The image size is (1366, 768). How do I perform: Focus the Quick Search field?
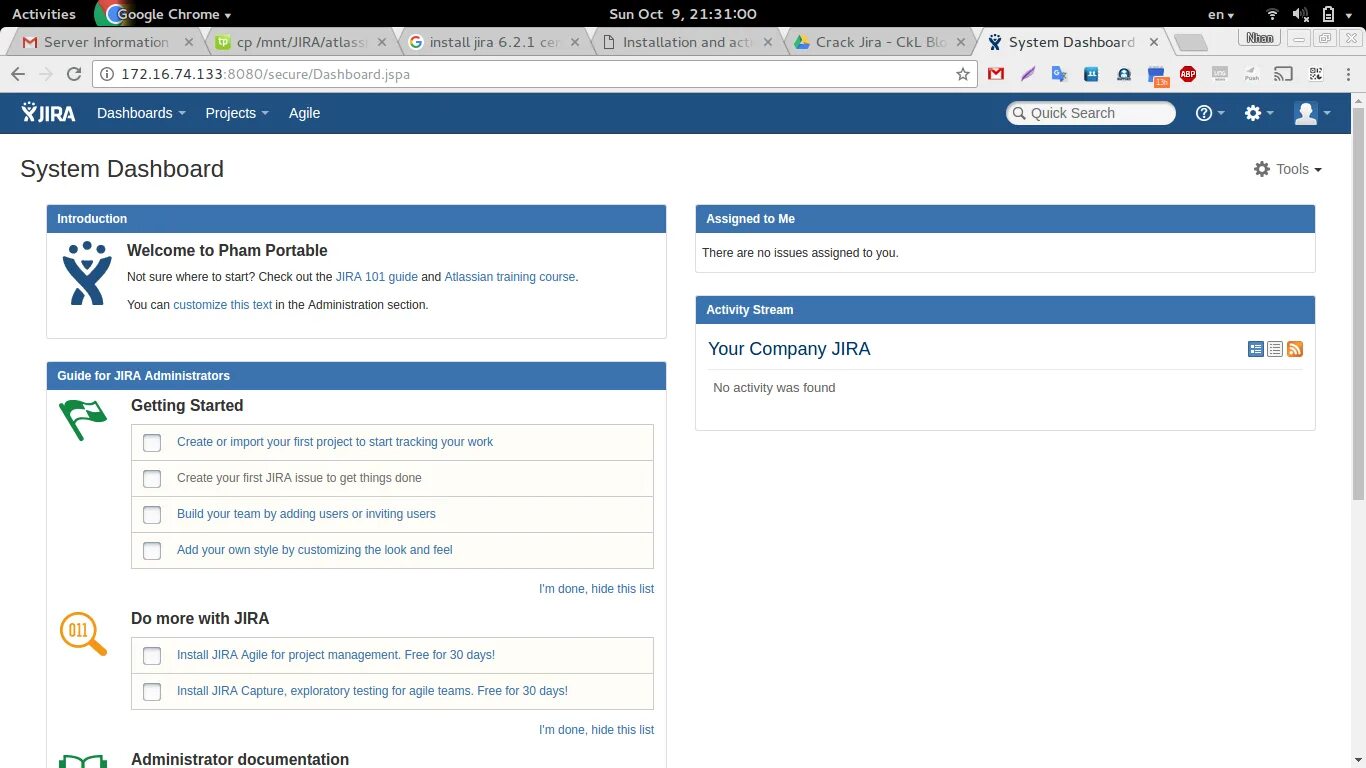coord(1091,113)
